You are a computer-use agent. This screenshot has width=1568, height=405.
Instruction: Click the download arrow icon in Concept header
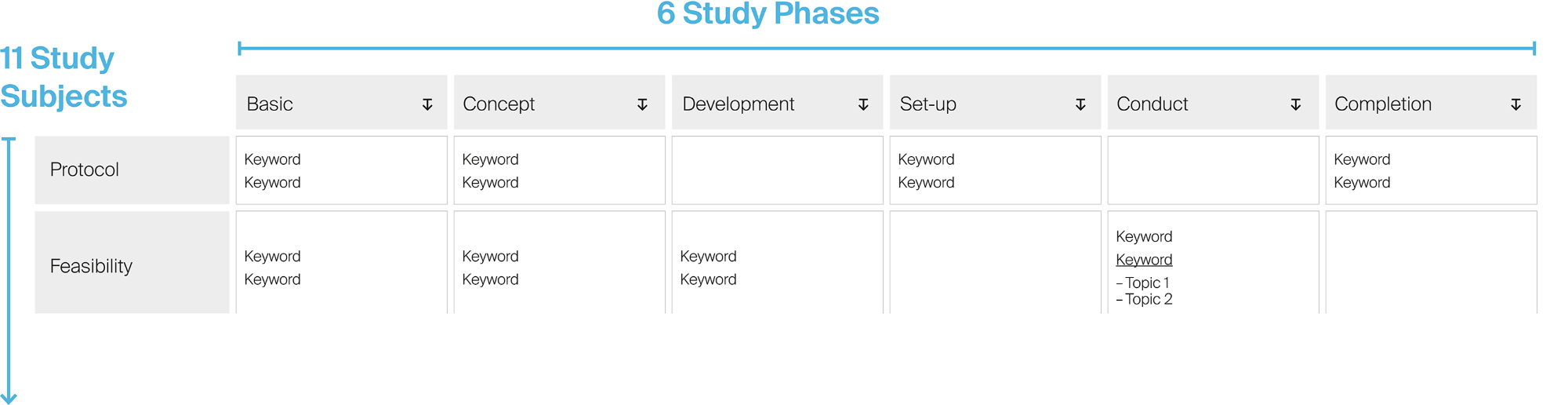click(642, 104)
